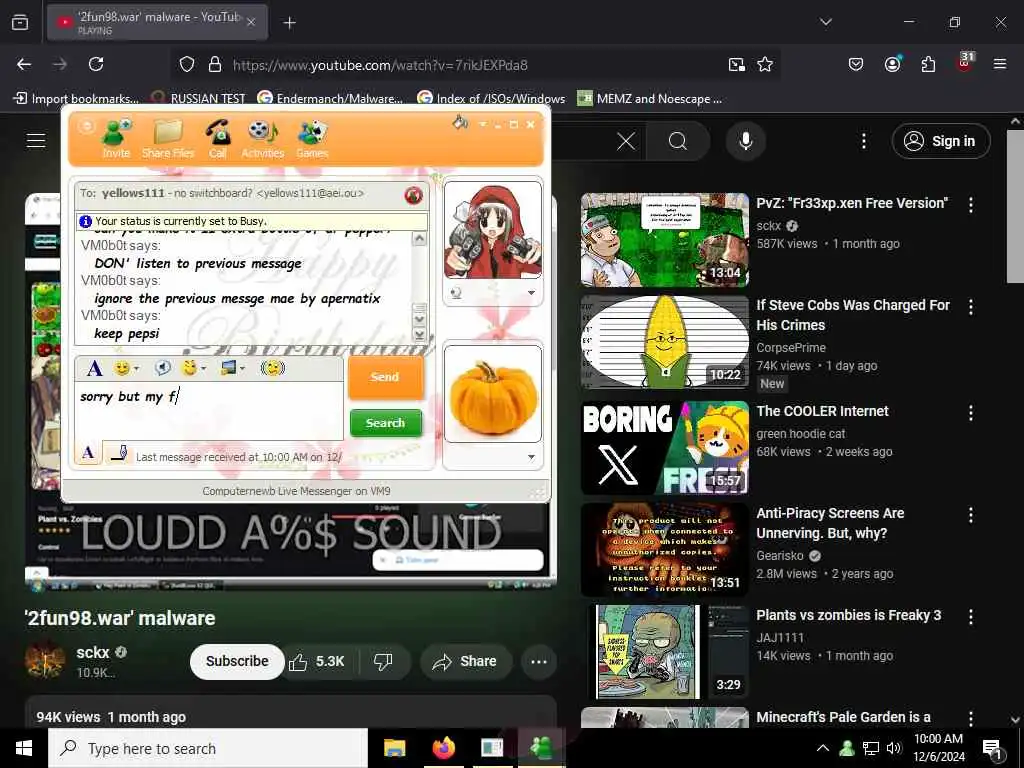The height and width of the screenshot is (768, 1024).
Task: Open Windows Start menu
Action: coord(24,748)
